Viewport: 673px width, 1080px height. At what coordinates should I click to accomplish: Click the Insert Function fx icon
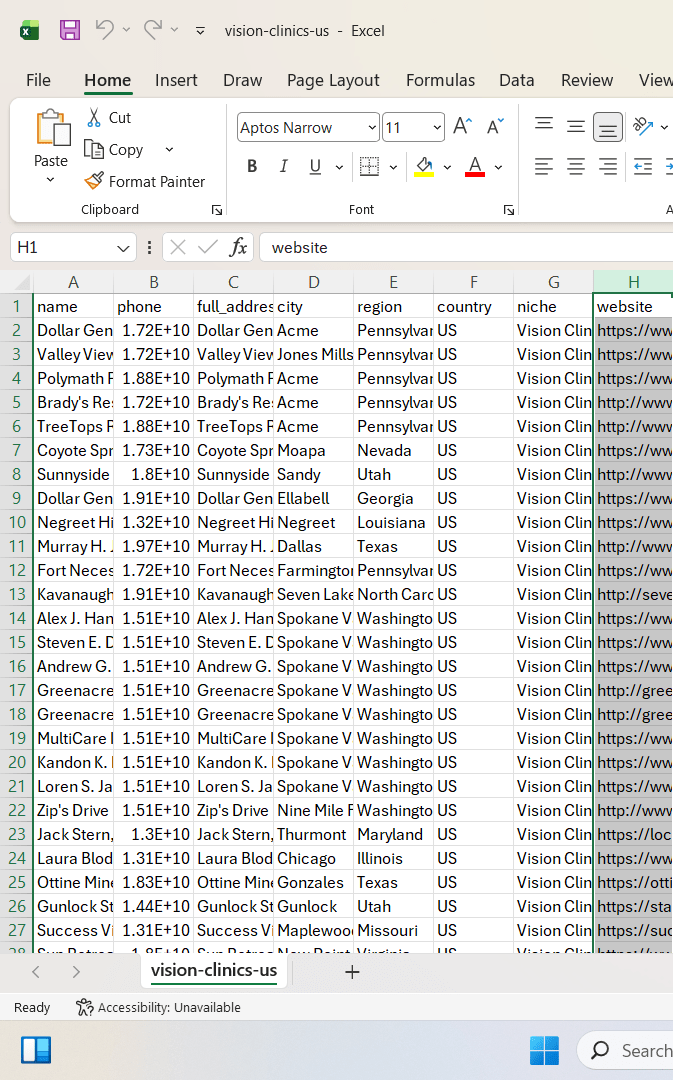pyautogui.click(x=238, y=247)
